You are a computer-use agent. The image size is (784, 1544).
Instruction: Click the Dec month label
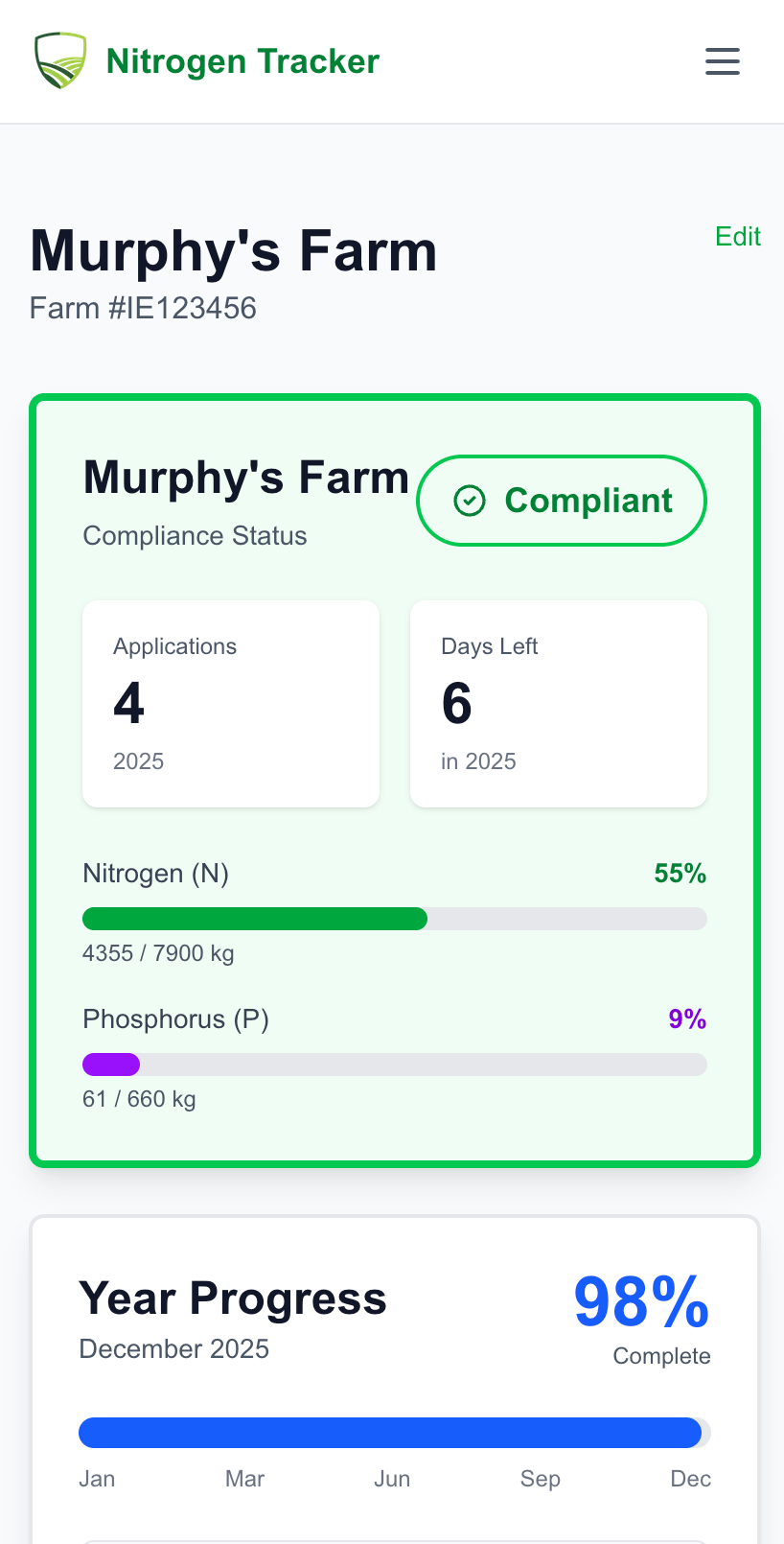click(690, 1479)
